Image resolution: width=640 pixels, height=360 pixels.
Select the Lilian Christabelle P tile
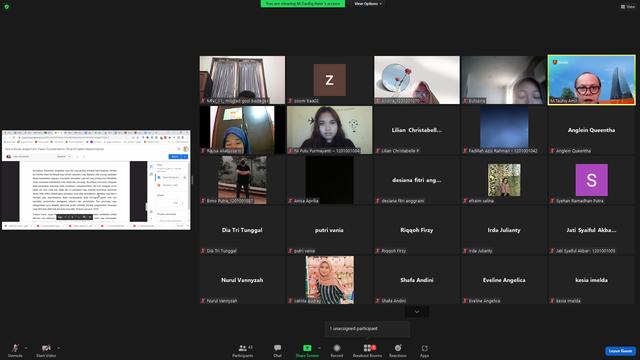point(417,130)
